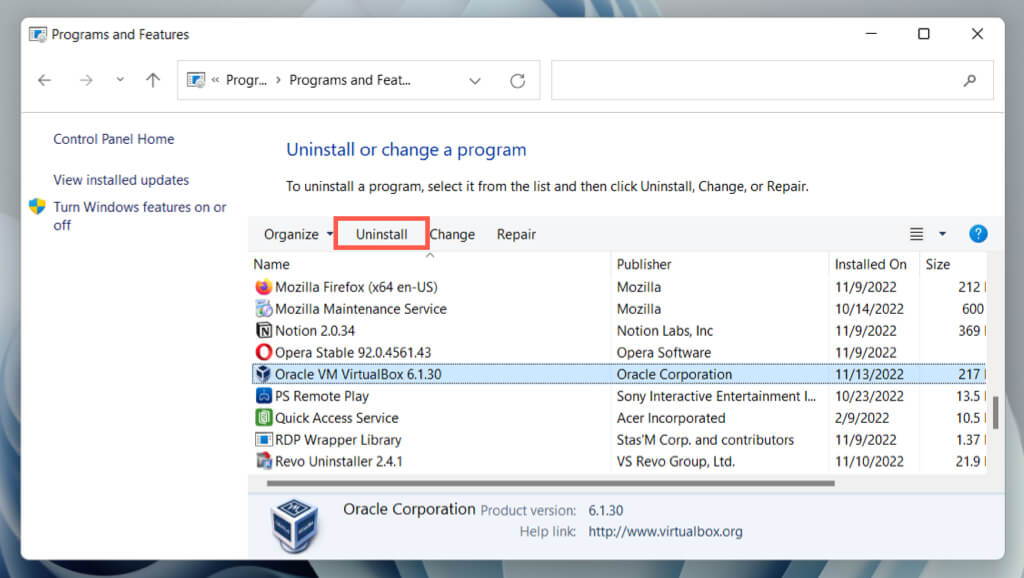Click the 2/9/2022 installed date cell
This screenshot has width=1024, height=578.
[861, 418]
